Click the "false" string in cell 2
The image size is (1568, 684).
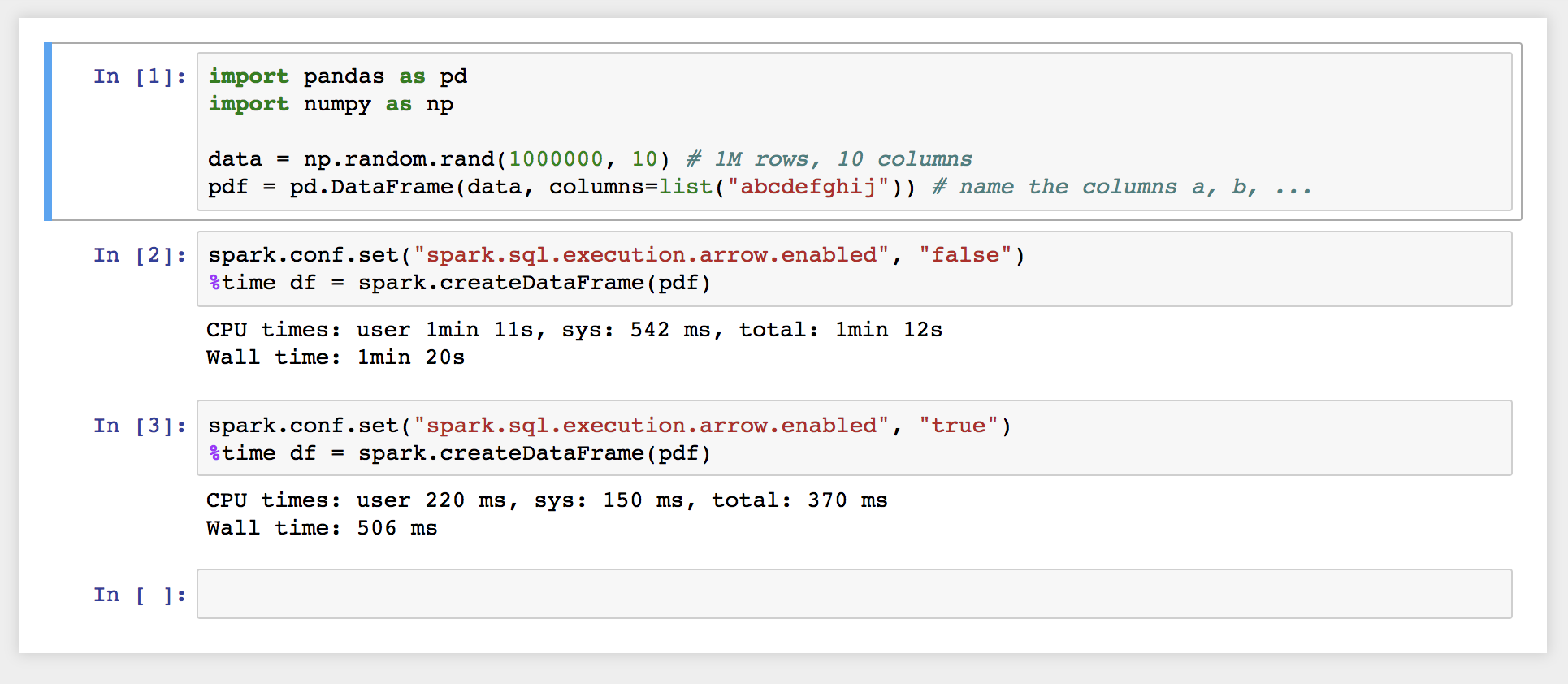pyautogui.click(x=965, y=255)
